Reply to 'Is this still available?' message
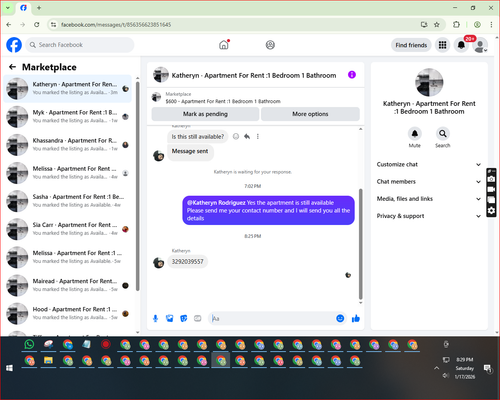 click(247, 136)
